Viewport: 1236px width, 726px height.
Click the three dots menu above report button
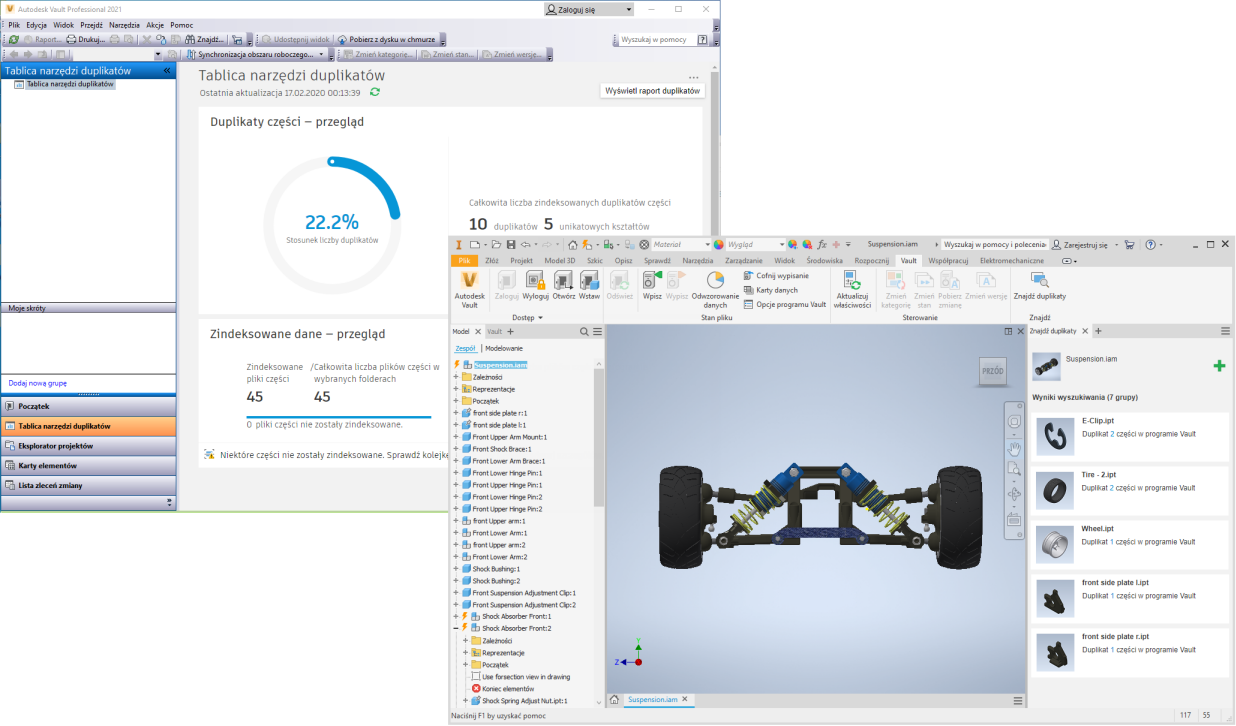click(694, 77)
